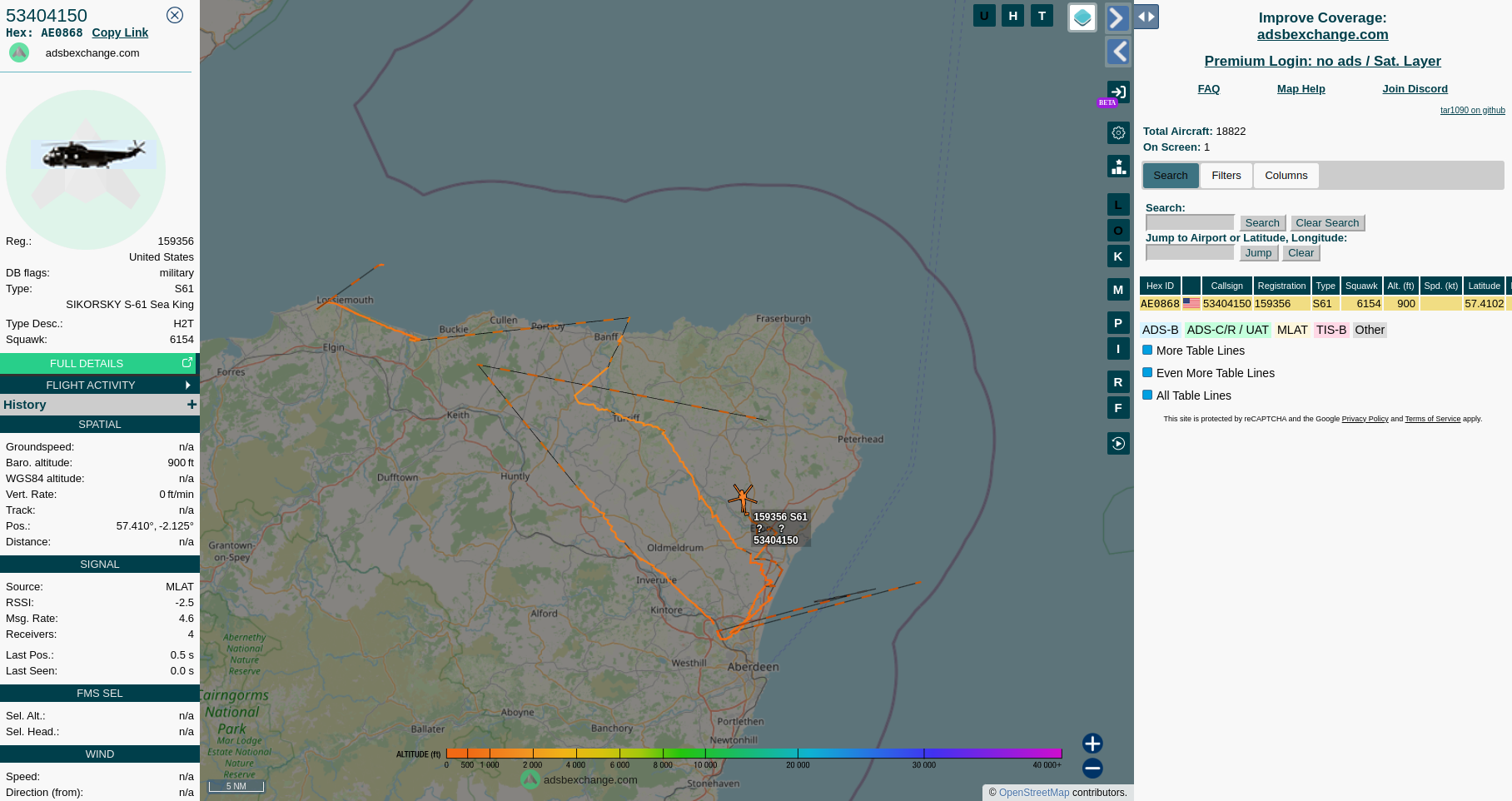Click the Clear button beside Jump
Image resolution: width=1512 pixels, height=801 pixels.
coord(1301,253)
